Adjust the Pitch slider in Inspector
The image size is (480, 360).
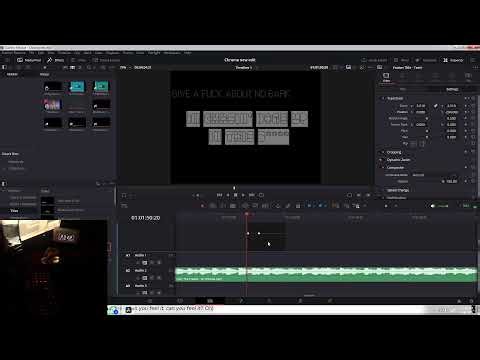pos(427,131)
